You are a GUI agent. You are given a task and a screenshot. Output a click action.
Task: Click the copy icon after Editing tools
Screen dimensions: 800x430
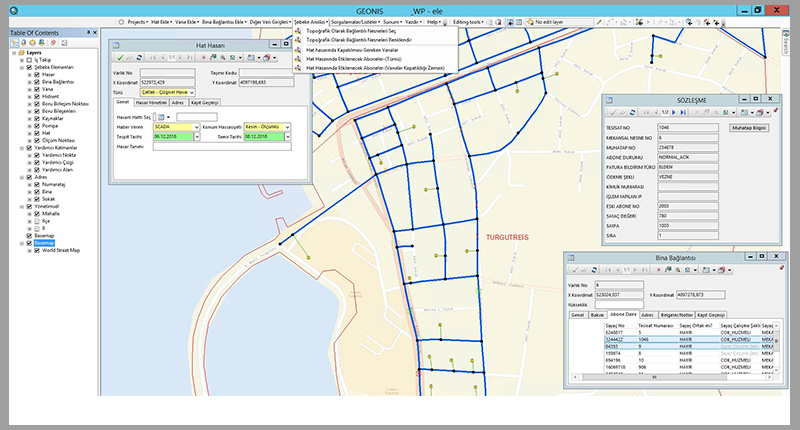pyautogui.click(x=489, y=22)
